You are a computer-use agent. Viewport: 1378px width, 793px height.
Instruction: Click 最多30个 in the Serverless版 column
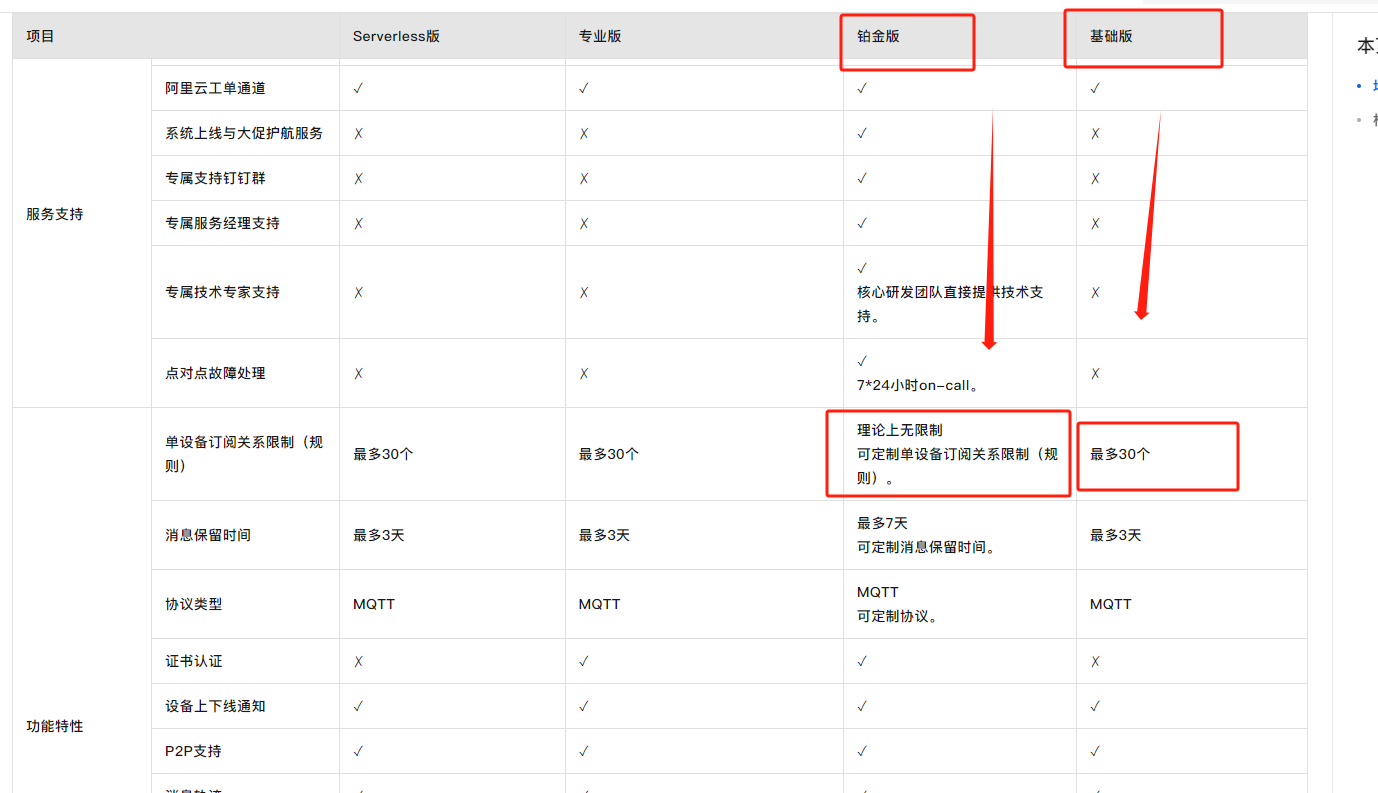(x=383, y=454)
